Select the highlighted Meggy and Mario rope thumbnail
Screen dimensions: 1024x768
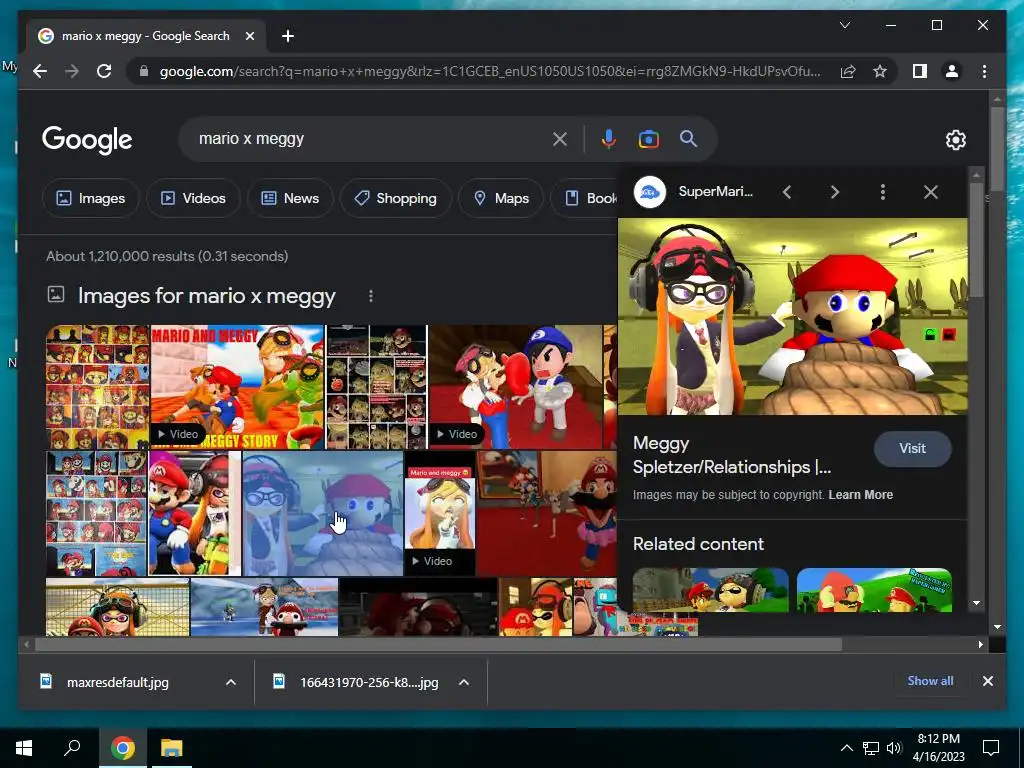[323, 513]
